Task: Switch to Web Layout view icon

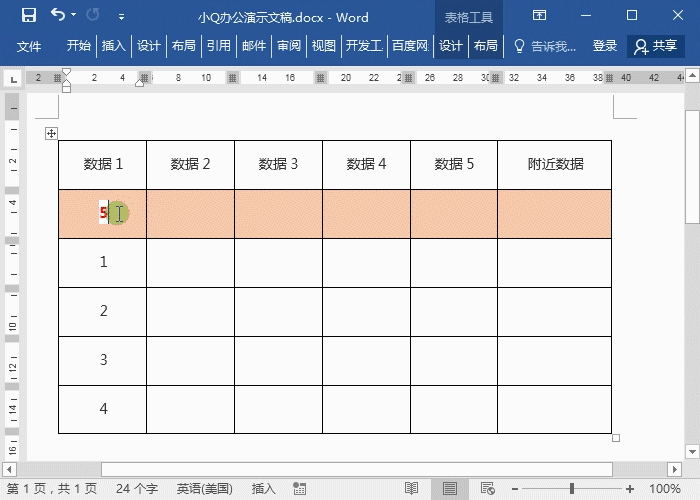Action: pyautogui.click(x=488, y=489)
